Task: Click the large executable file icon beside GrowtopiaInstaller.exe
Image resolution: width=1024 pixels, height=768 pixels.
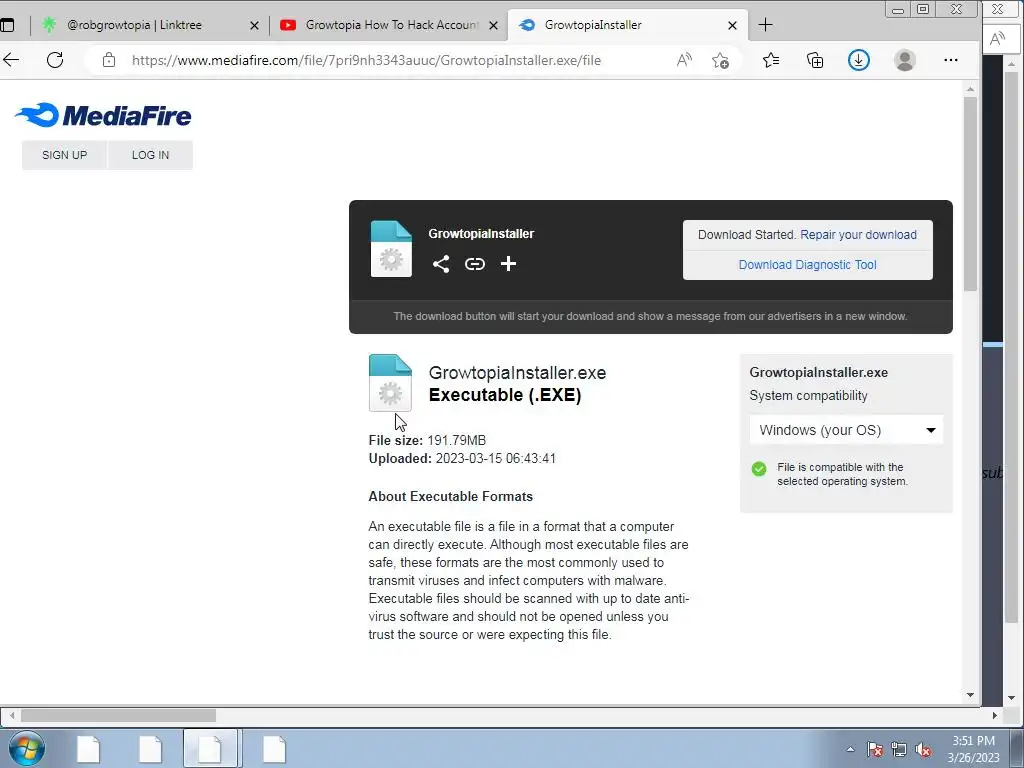Action: pyautogui.click(x=391, y=383)
